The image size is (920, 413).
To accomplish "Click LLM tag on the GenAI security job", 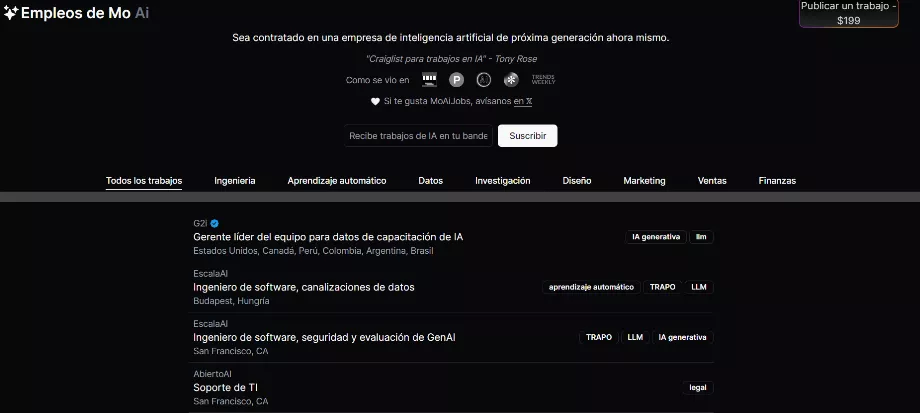I will click(635, 337).
